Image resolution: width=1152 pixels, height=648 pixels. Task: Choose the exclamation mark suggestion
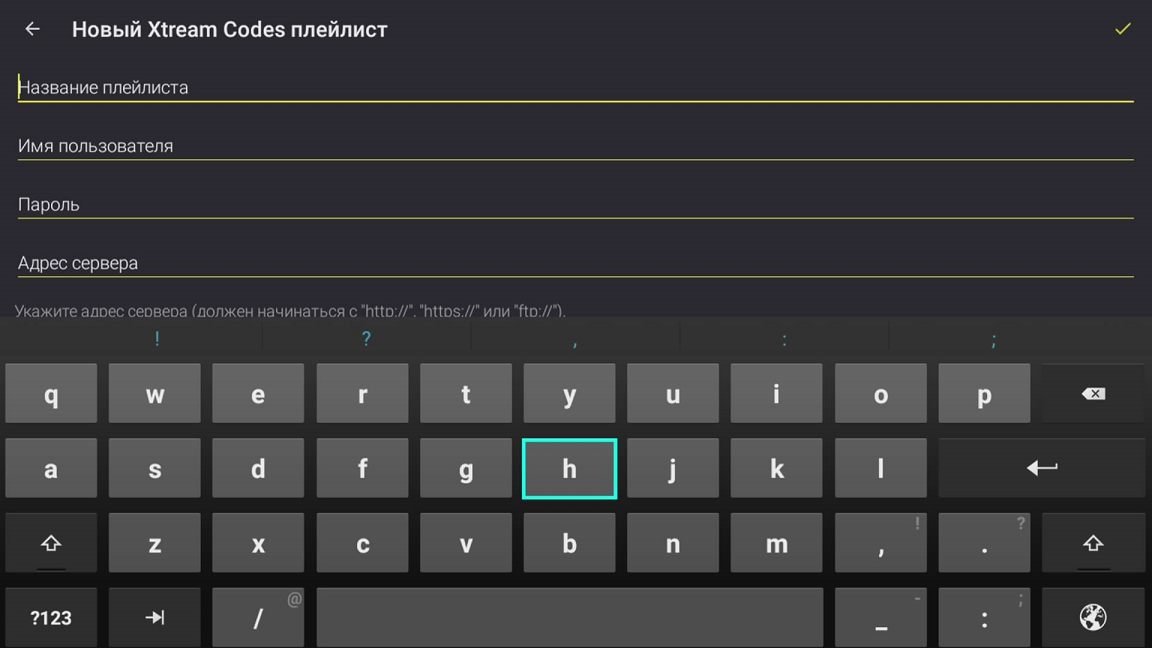tap(157, 339)
